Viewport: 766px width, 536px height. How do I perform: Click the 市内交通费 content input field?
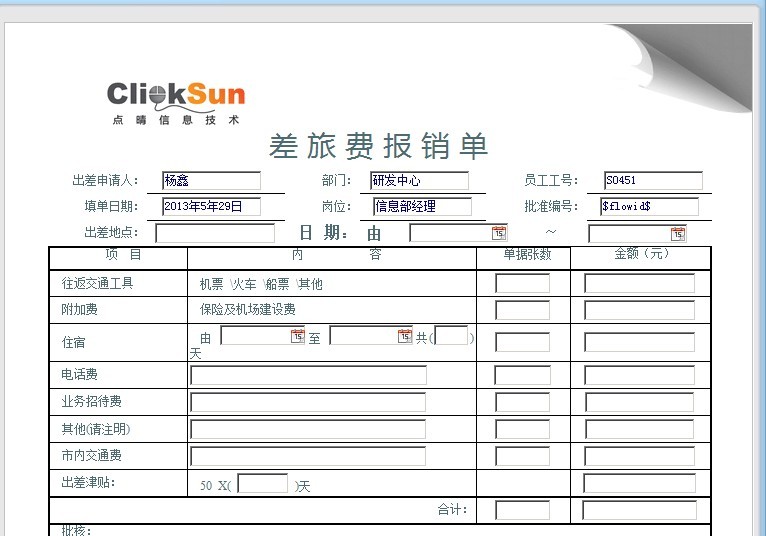(x=308, y=456)
